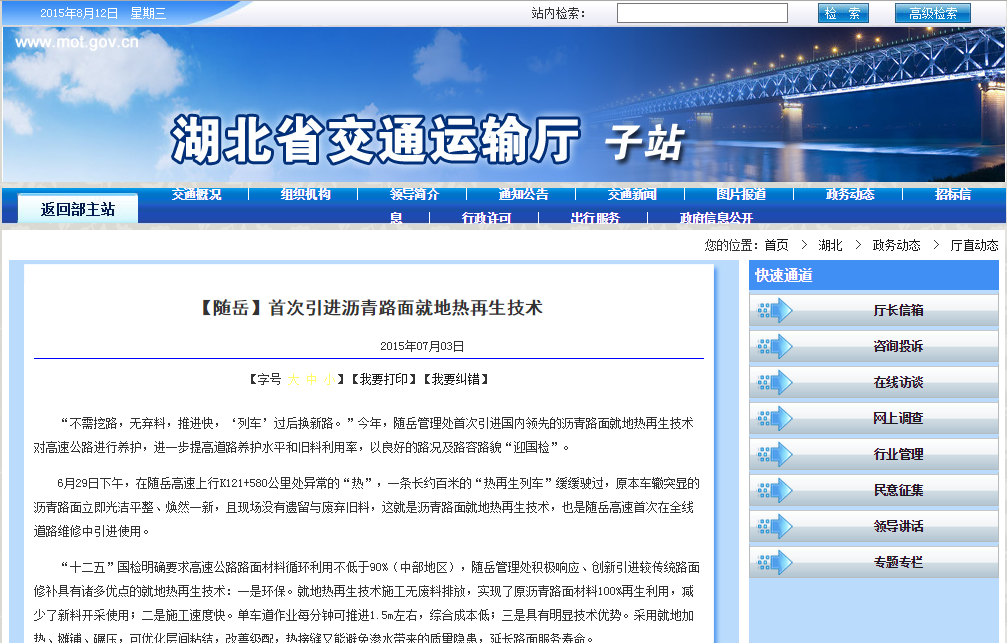Open the 交通概况 navigation menu item

[x=197, y=194]
